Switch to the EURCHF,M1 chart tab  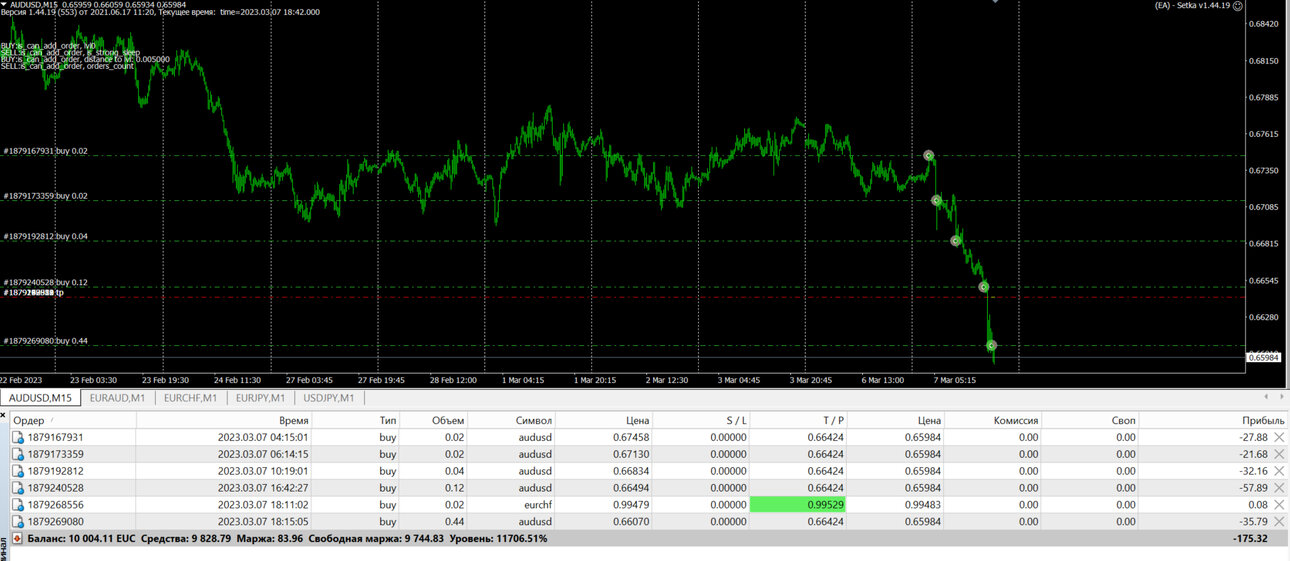tap(190, 398)
